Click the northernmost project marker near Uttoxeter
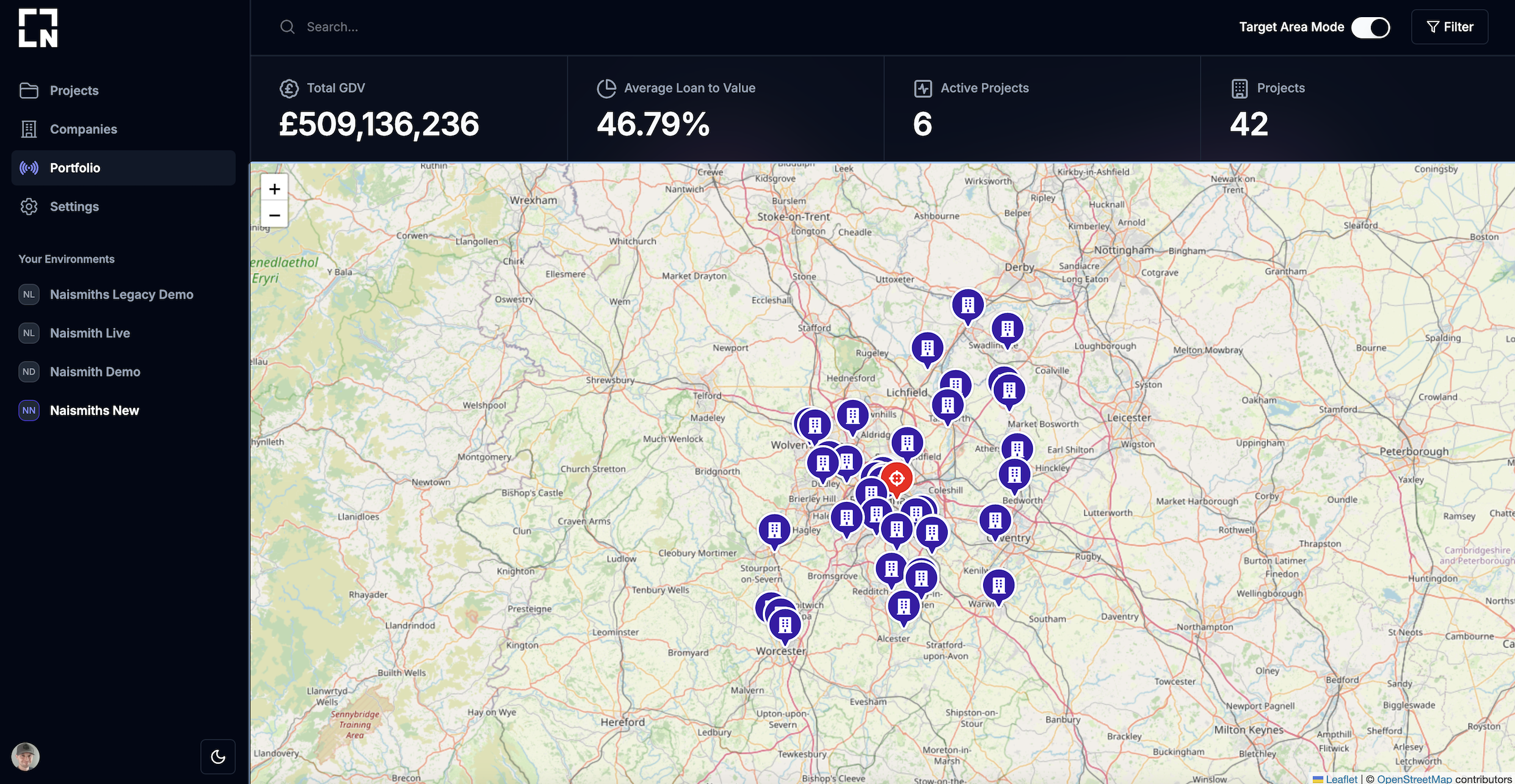This screenshot has height=784, width=1515. click(x=968, y=305)
